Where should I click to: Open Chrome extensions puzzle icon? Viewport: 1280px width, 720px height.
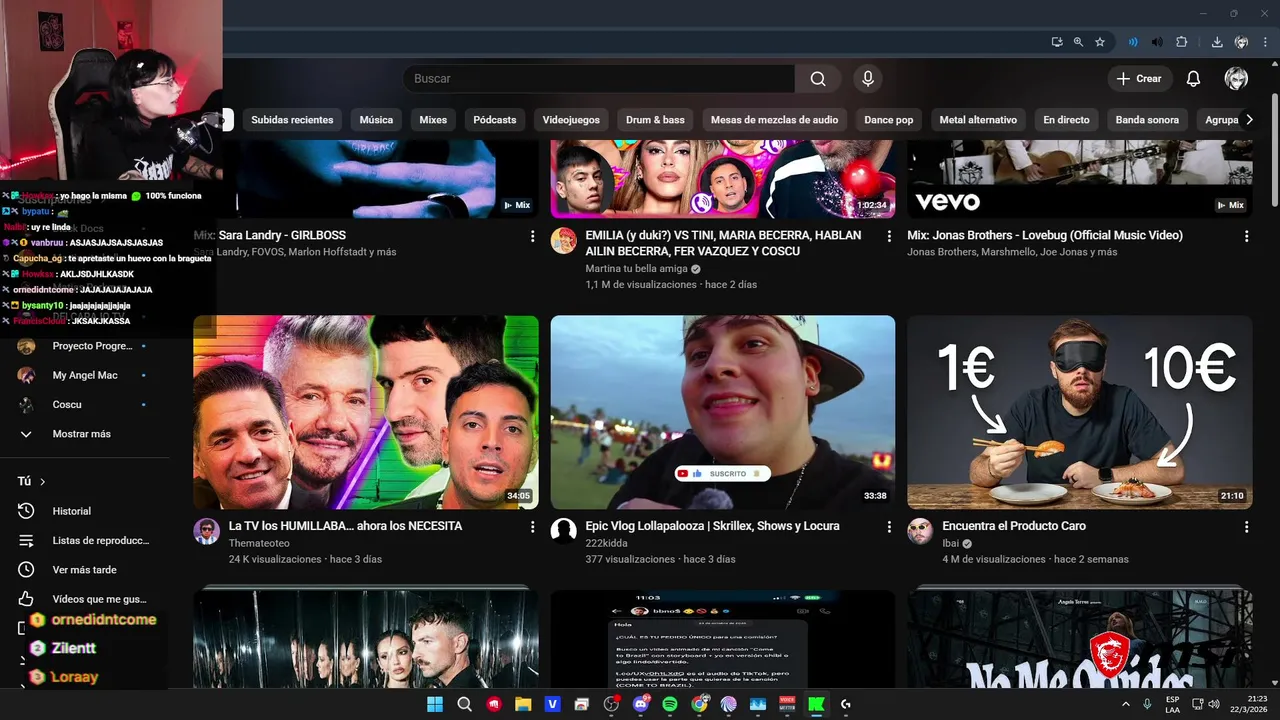1182,42
